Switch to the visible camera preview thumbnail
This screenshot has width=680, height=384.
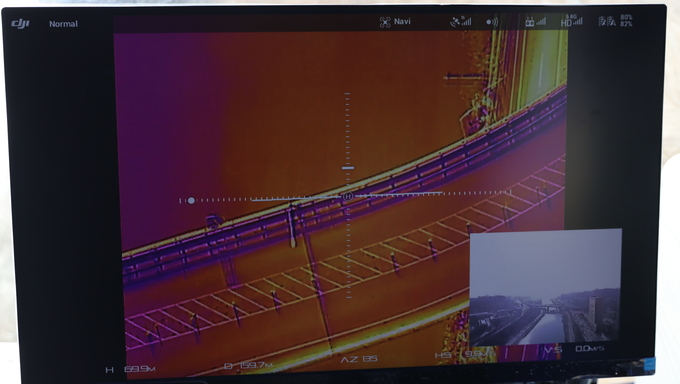pyautogui.click(x=546, y=287)
